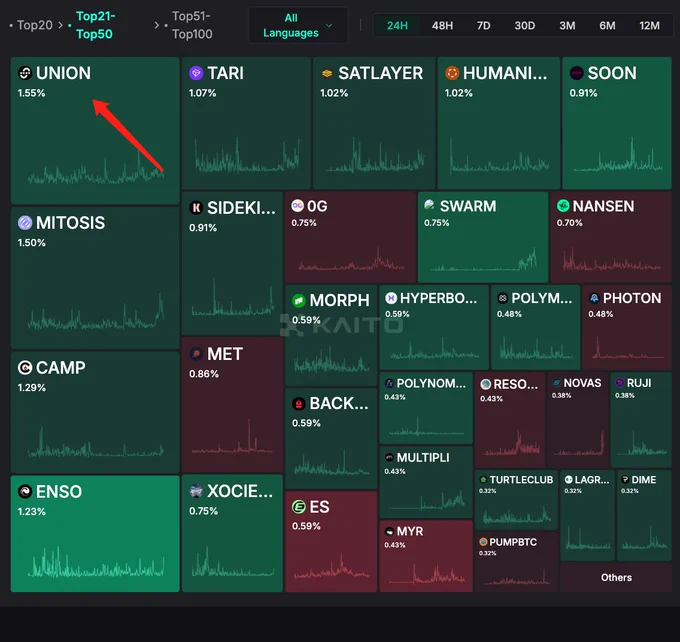Click the MET 0.86% value
Viewport: 680px width, 642px height.
tap(204, 373)
